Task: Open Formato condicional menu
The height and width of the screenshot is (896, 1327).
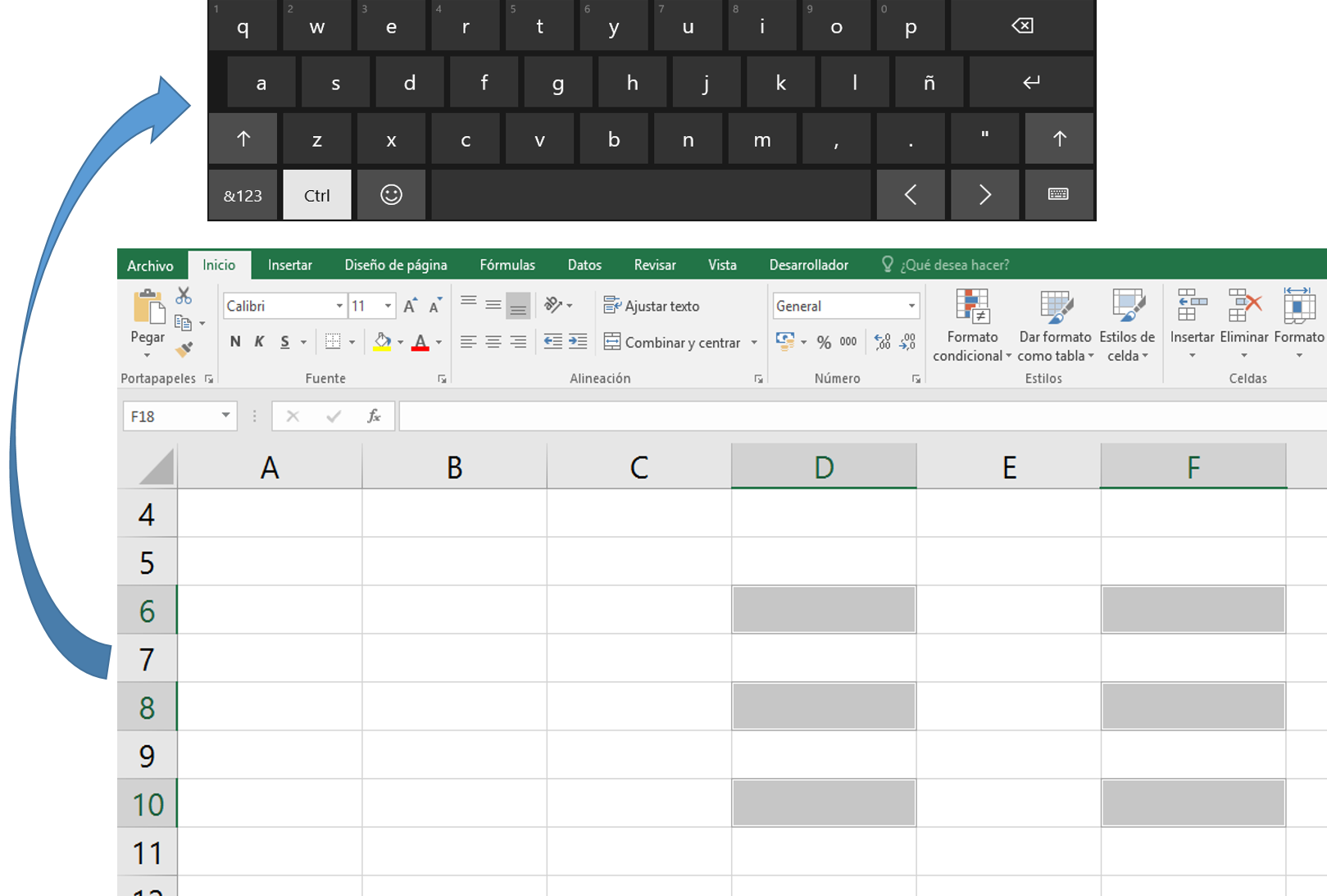Action: coord(972,325)
